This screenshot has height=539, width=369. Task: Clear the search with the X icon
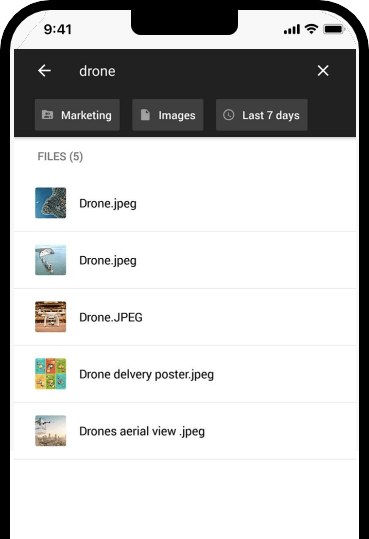323,71
